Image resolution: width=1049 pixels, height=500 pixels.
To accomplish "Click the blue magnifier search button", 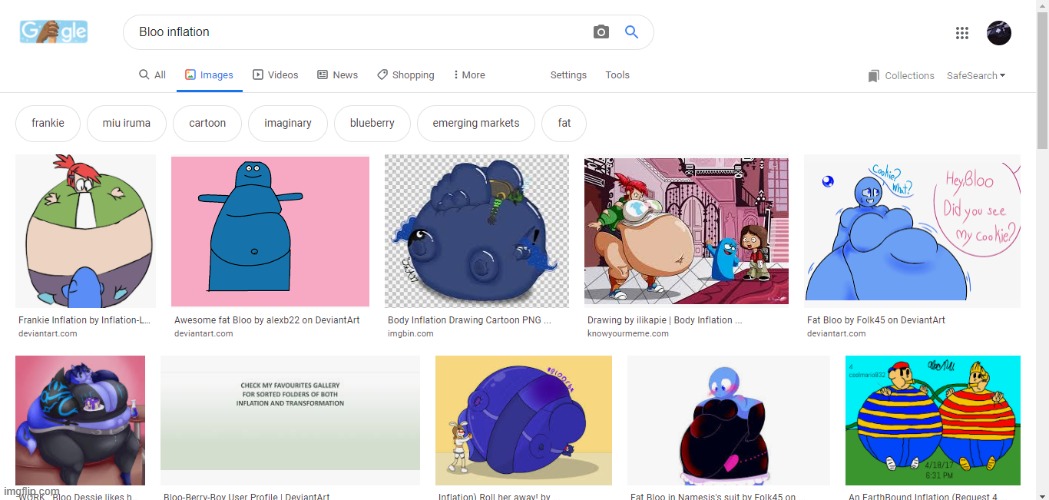I will point(631,31).
